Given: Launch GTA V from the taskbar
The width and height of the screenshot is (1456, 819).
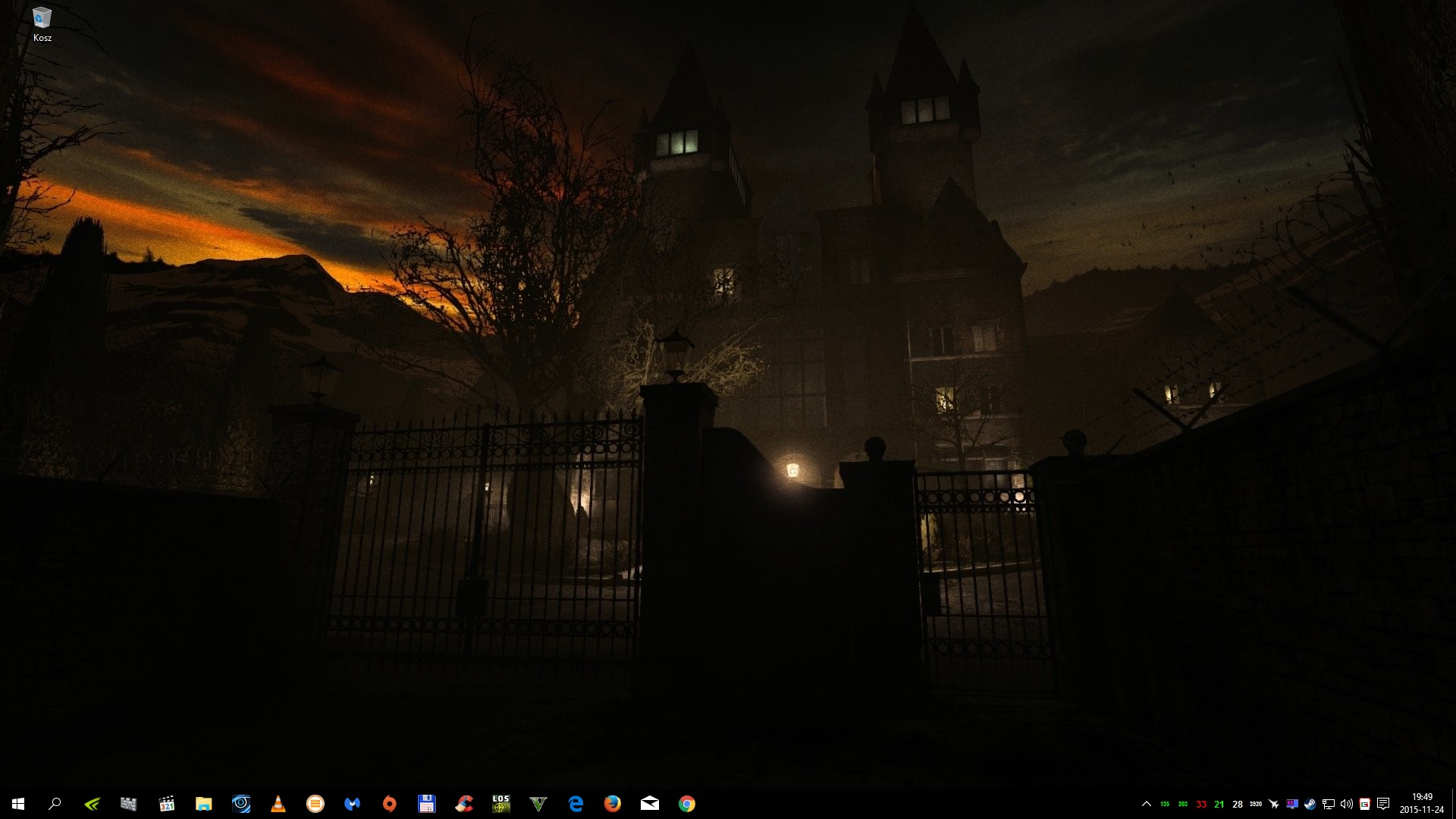Looking at the screenshot, I should [538, 804].
